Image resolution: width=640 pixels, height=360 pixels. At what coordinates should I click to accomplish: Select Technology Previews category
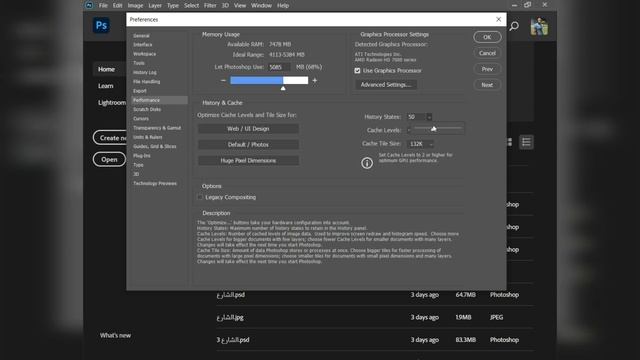(x=155, y=184)
